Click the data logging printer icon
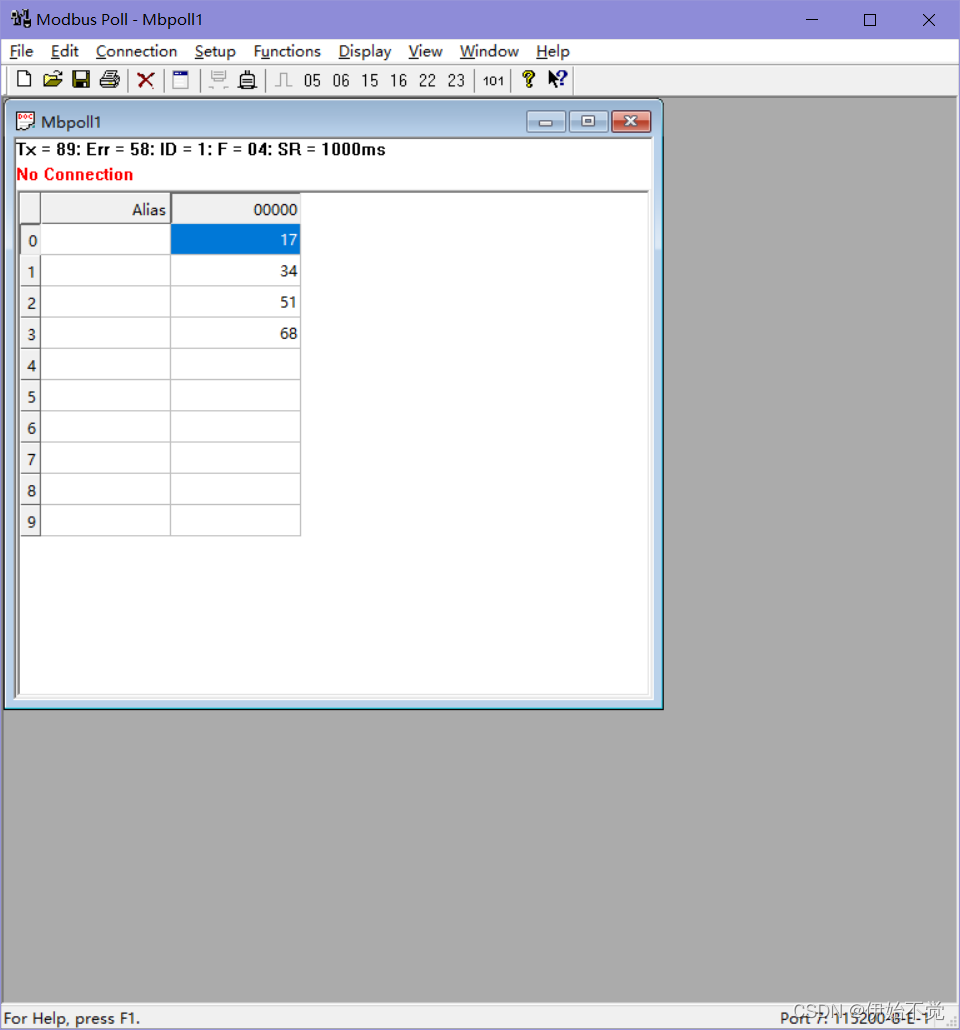 pyautogui.click(x=247, y=80)
